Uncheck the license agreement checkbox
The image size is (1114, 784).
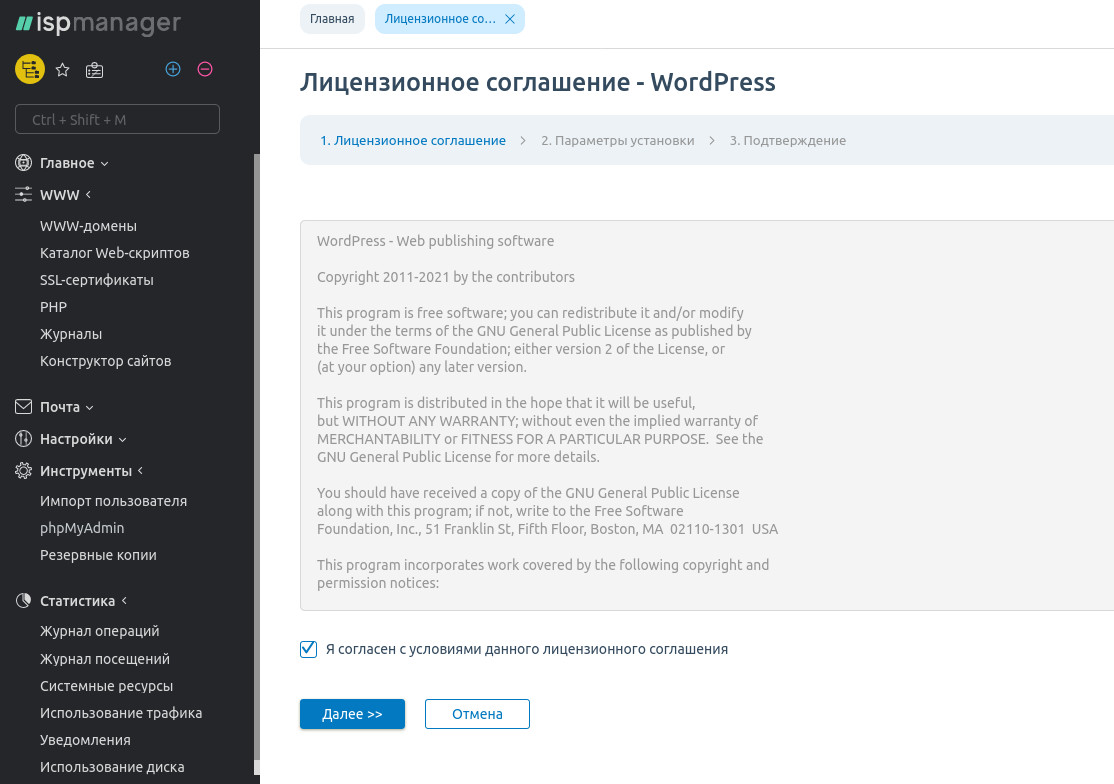(308, 649)
